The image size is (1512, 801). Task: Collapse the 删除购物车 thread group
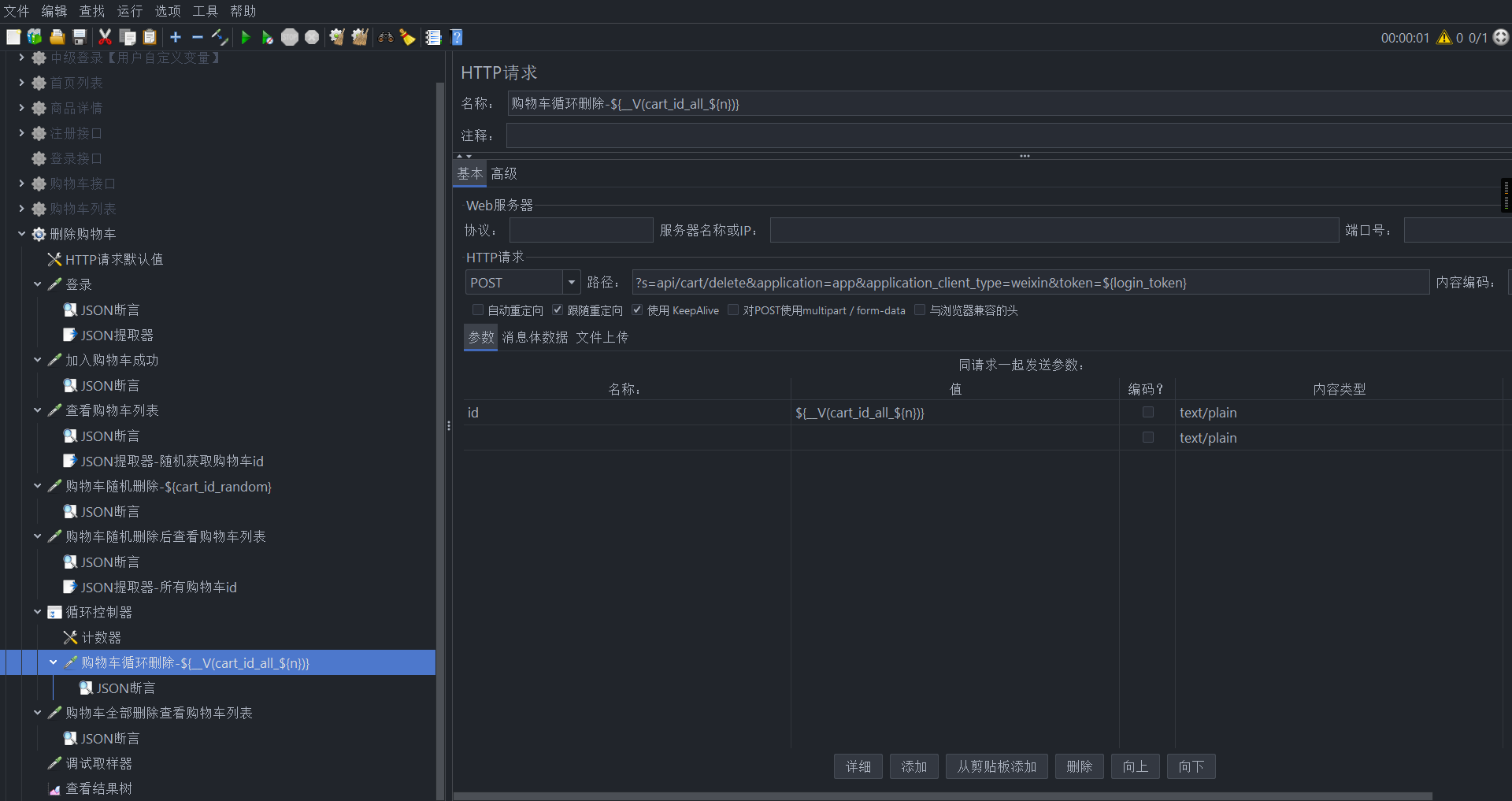point(22,234)
